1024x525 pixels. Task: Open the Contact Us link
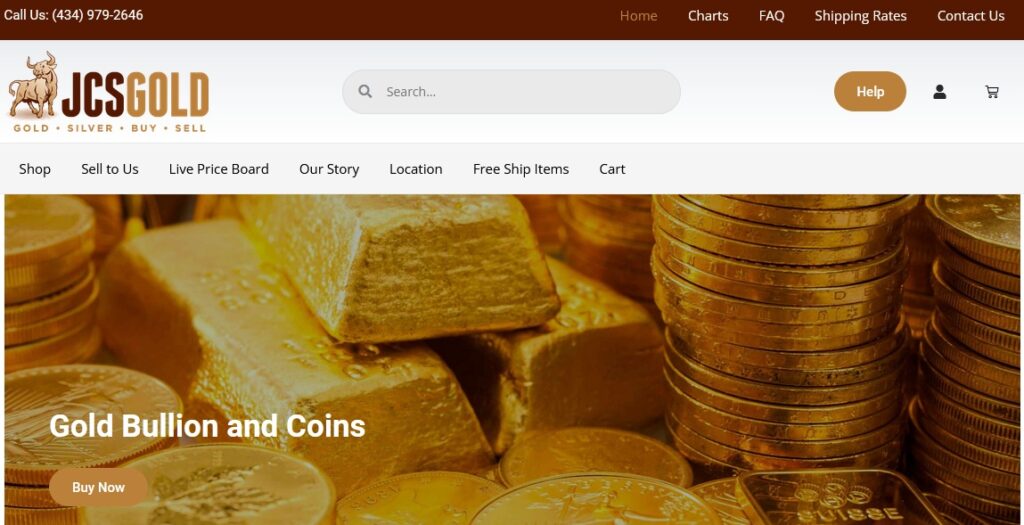tap(970, 16)
